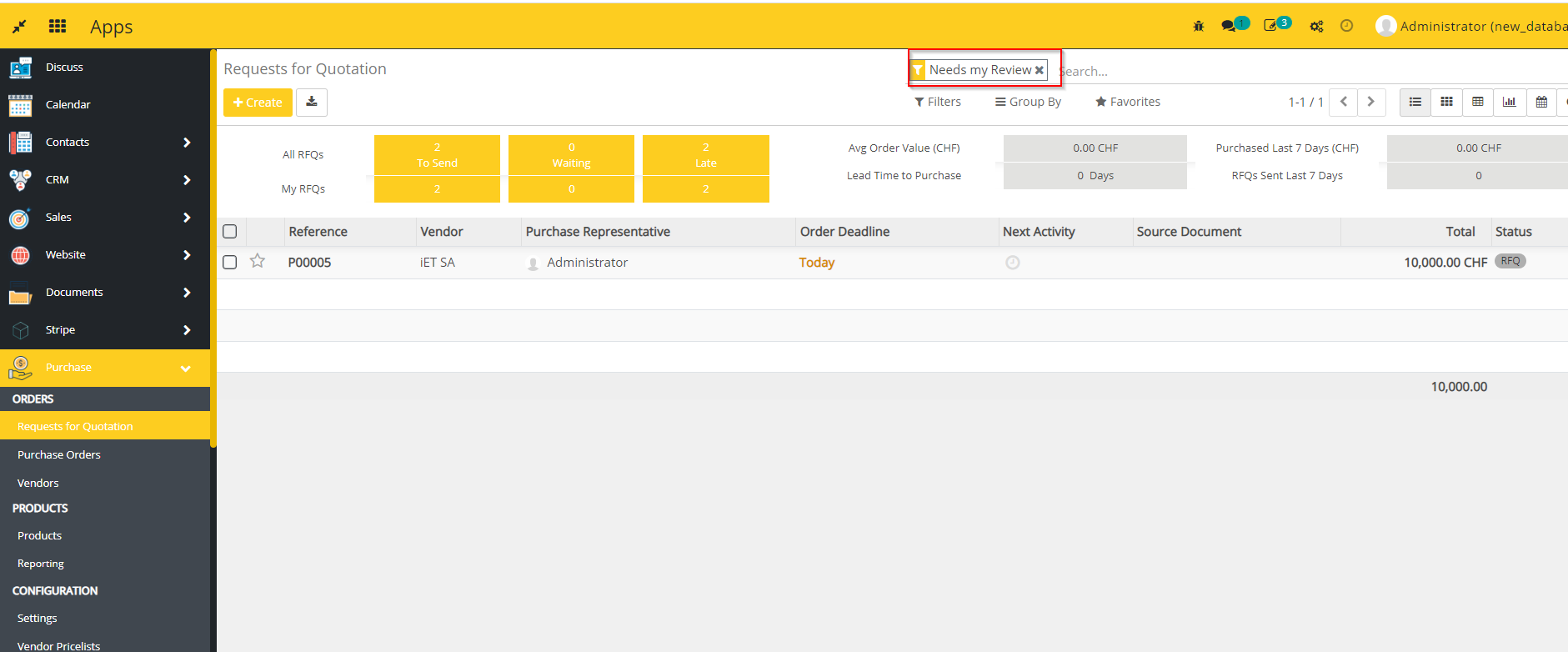Open the Filters dropdown

(937, 102)
